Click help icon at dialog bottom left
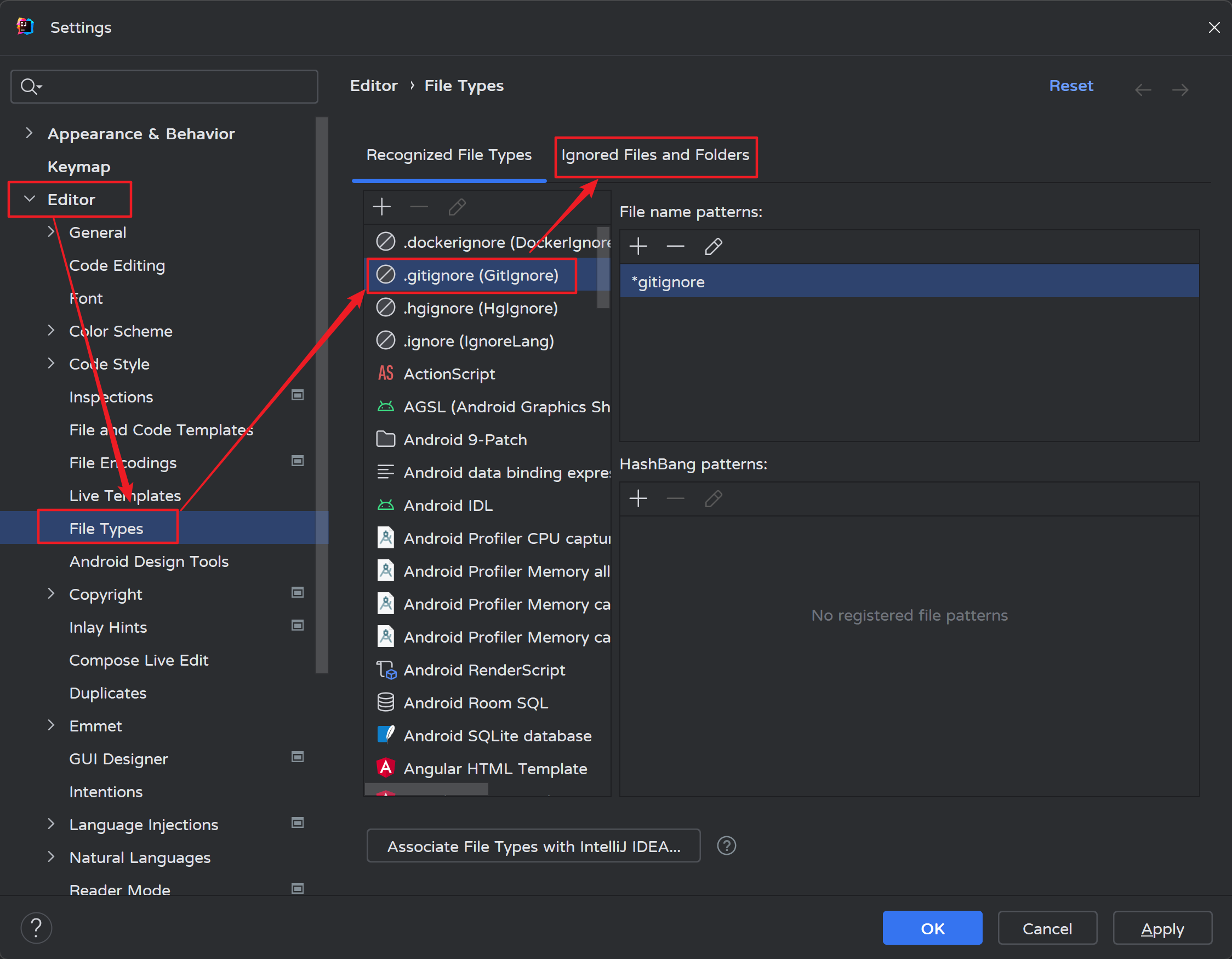Screen dimensions: 1232x959 click(x=36, y=927)
